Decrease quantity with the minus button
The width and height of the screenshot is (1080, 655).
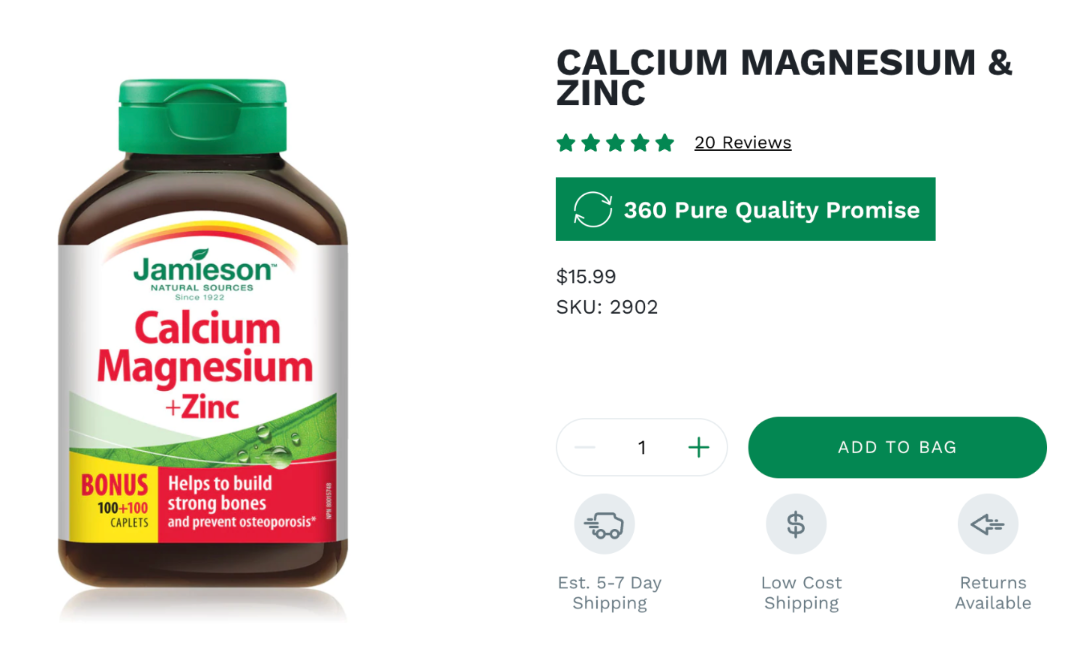585,448
